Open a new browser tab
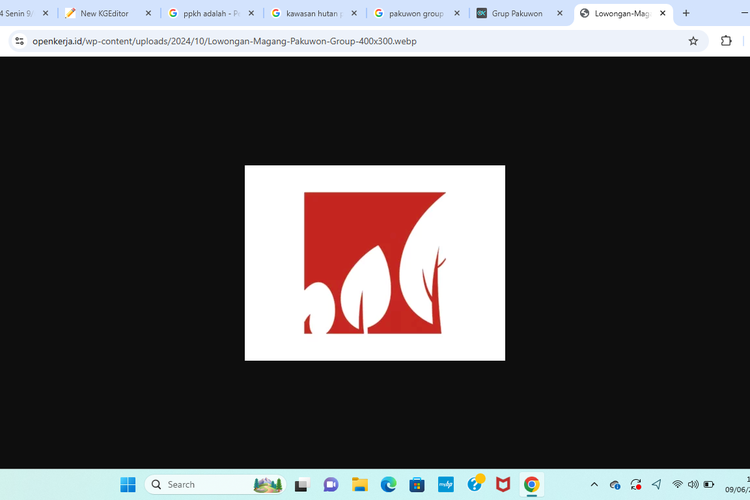750x500 pixels. [x=686, y=13]
